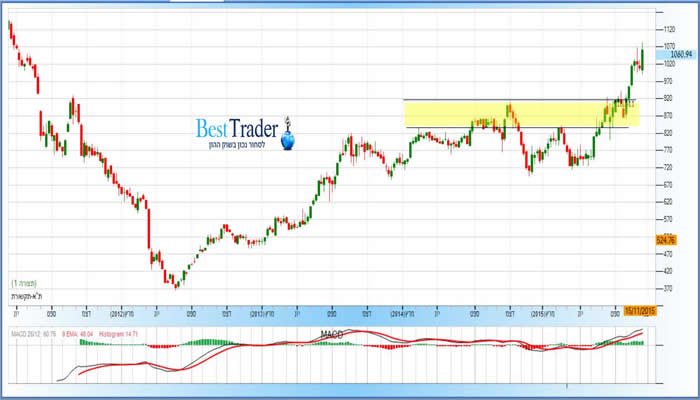Click the globe icon in BestTrader logo
This screenshot has height=400, width=700.
pyautogui.click(x=289, y=142)
